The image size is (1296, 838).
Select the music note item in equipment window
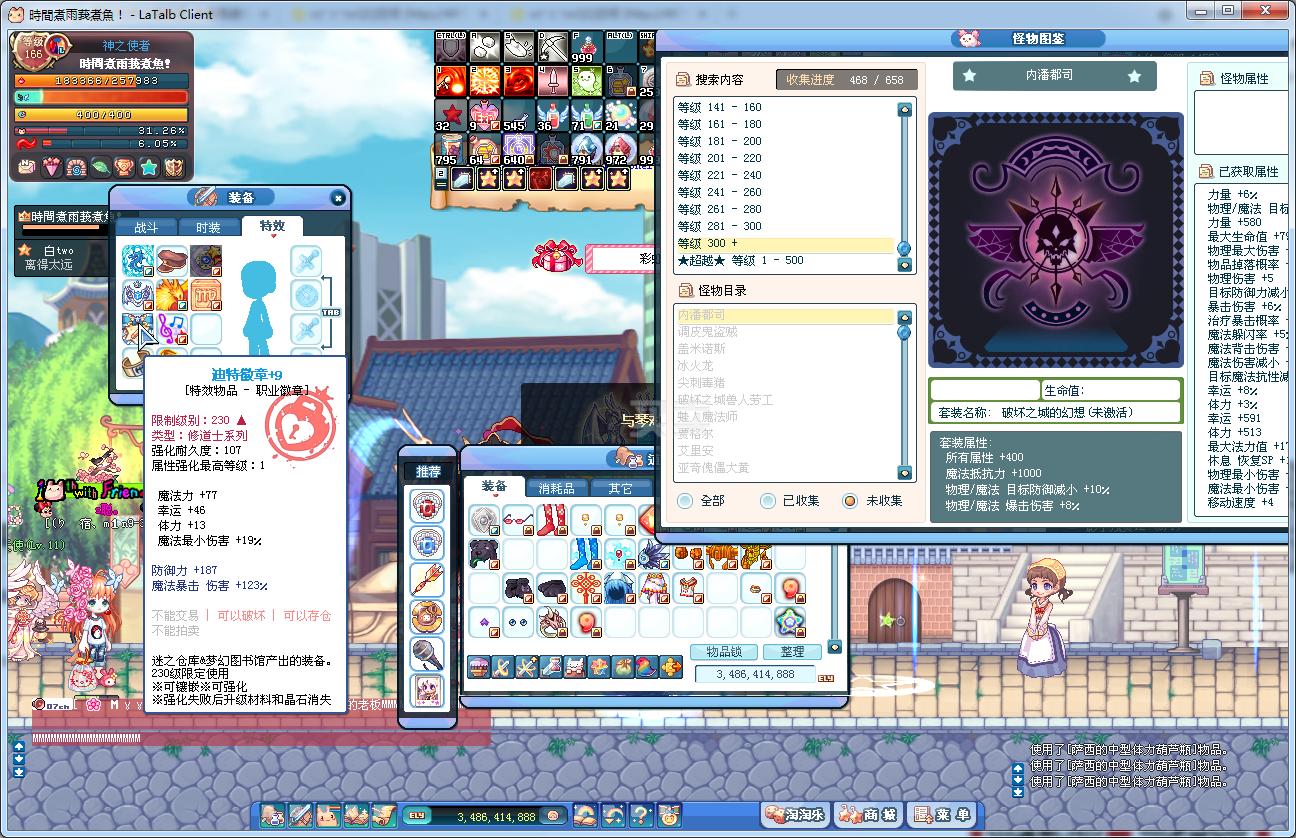point(172,328)
